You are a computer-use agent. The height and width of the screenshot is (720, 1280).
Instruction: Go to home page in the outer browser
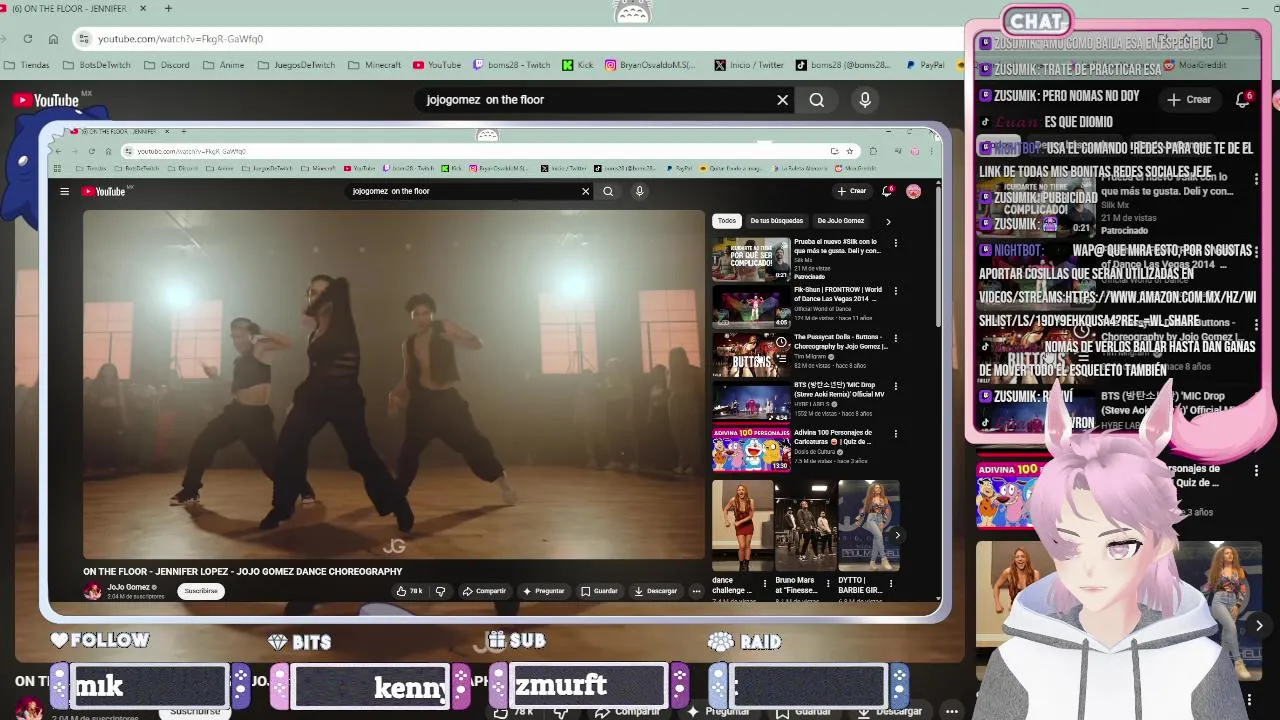coord(53,39)
